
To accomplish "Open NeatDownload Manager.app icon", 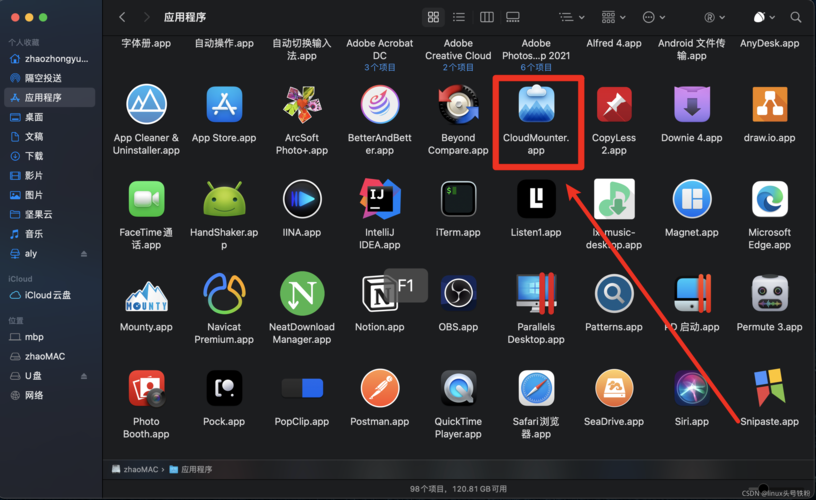I will 302,293.
